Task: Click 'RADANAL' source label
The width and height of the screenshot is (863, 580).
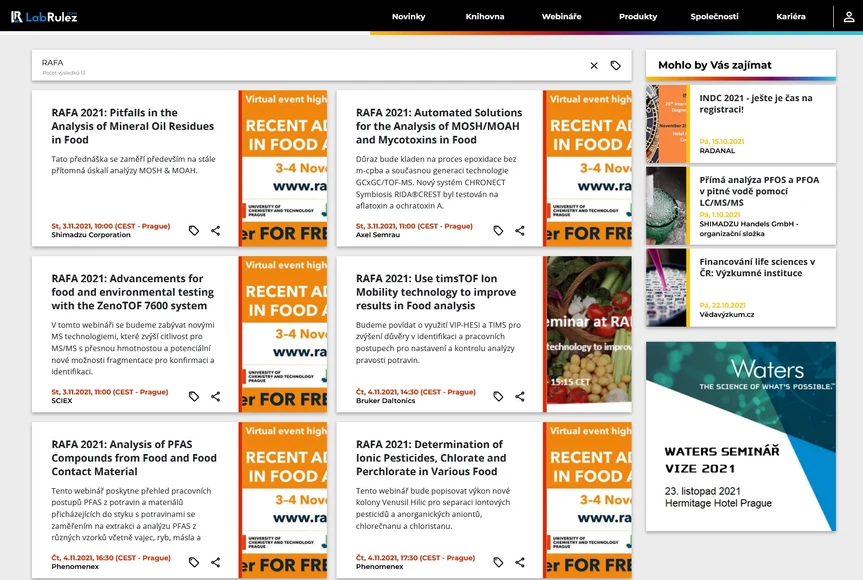Action: click(717, 151)
